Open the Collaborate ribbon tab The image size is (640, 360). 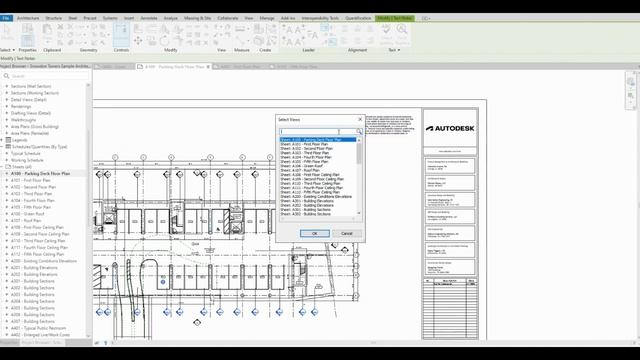[x=228, y=18]
